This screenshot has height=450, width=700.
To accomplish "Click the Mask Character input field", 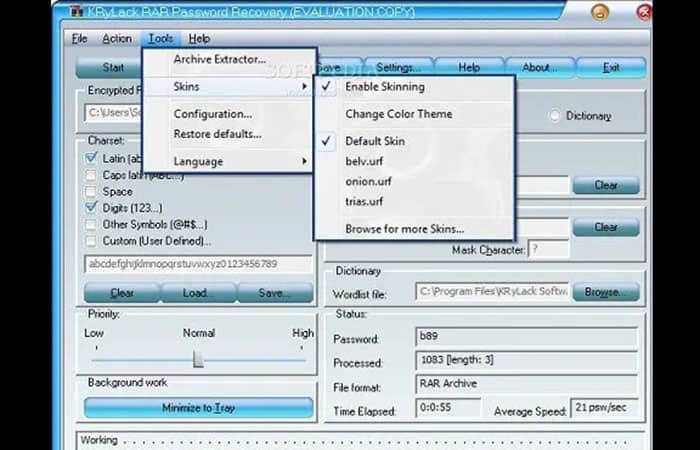I will coord(549,250).
